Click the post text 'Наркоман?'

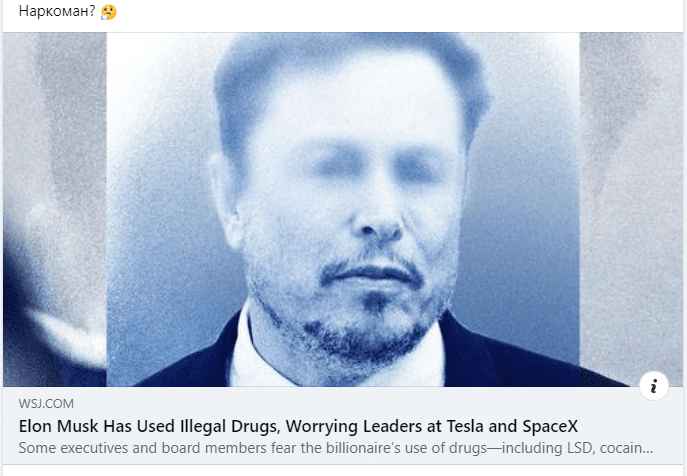(x=57, y=11)
